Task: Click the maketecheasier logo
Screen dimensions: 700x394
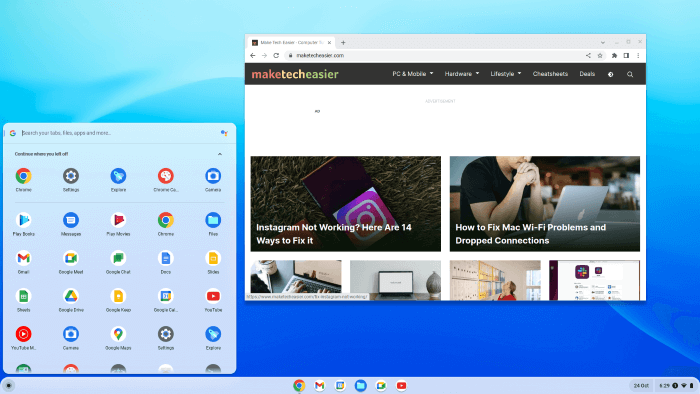Action: click(295, 74)
